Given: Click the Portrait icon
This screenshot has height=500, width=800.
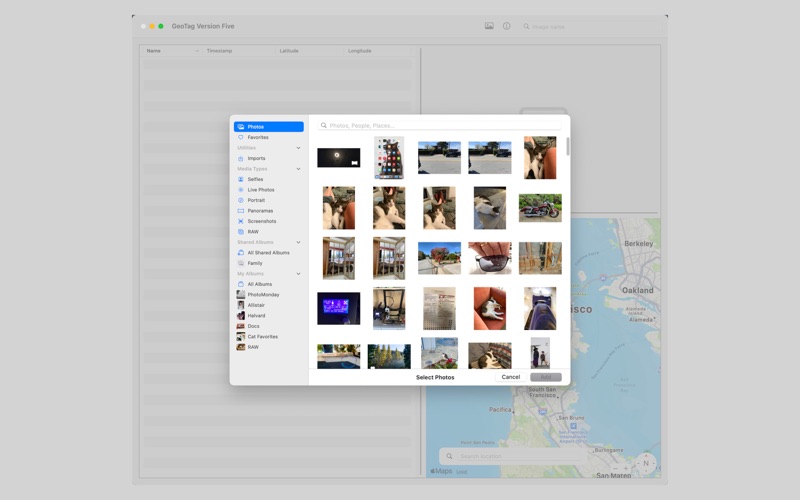Looking at the screenshot, I should 241,200.
